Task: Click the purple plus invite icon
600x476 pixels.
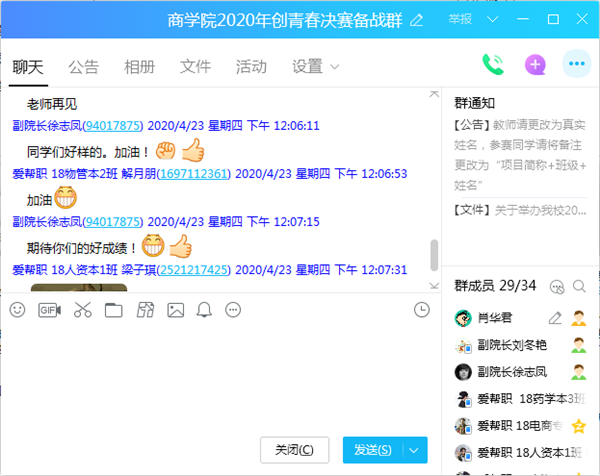Action: coord(536,65)
